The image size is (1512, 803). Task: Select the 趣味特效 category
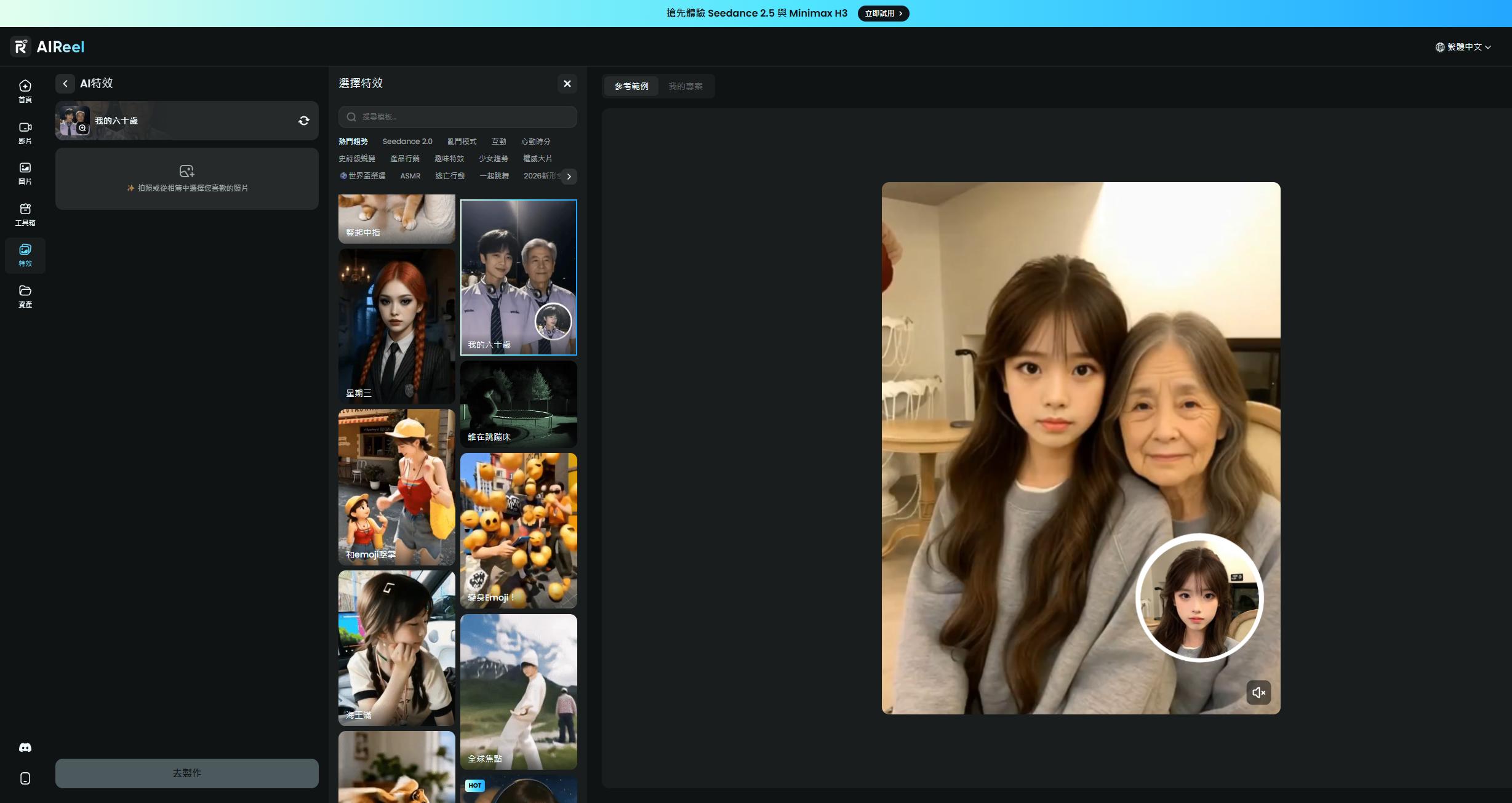tap(449, 159)
